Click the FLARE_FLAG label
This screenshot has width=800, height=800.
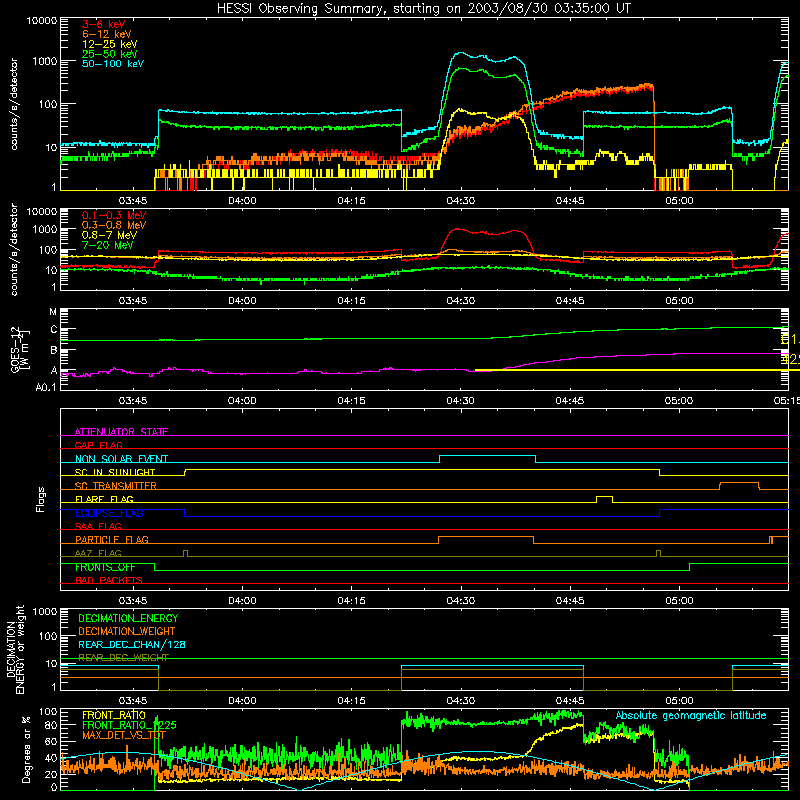[x=104, y=499]
